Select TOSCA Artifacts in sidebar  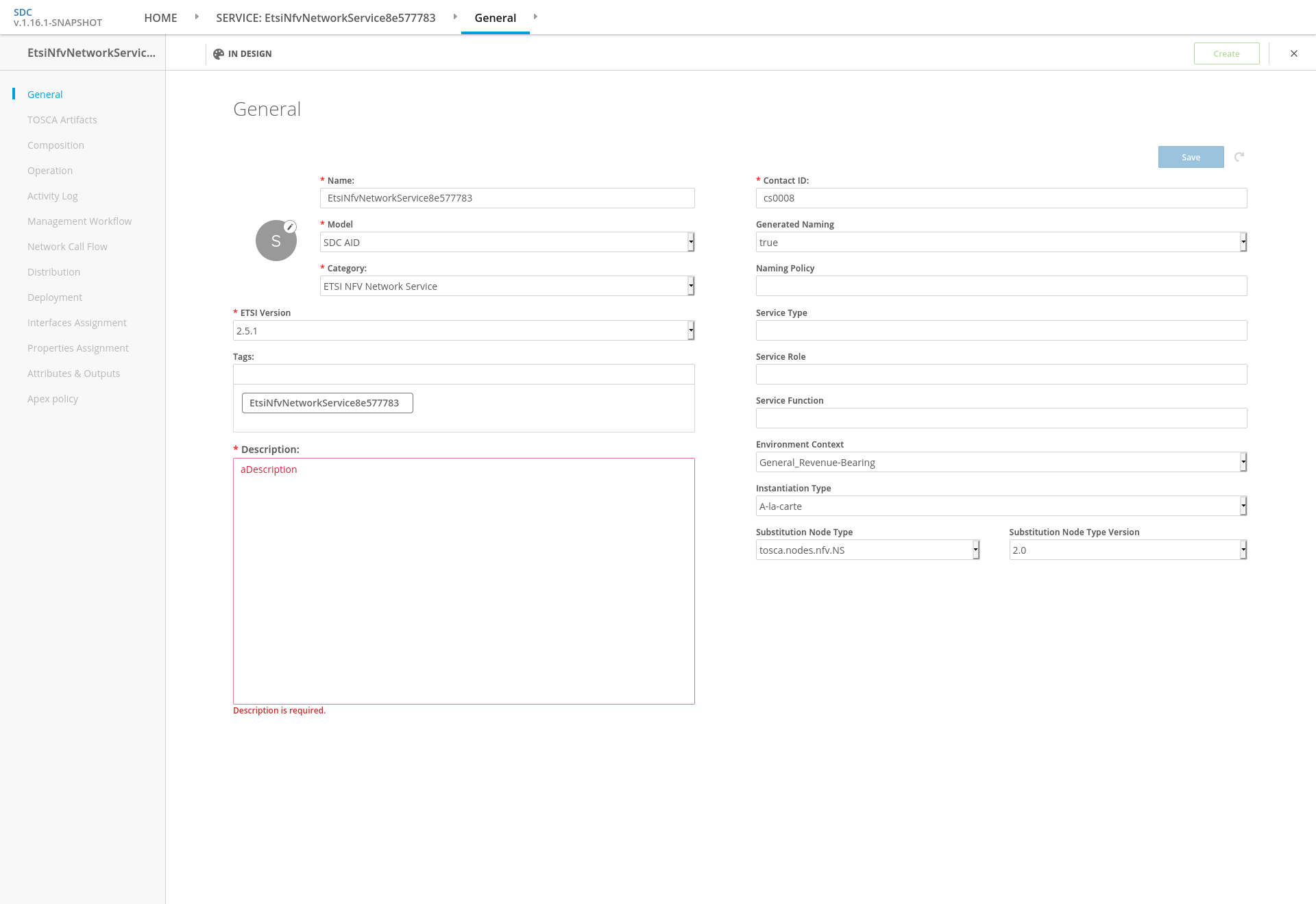tap(62, 120)
